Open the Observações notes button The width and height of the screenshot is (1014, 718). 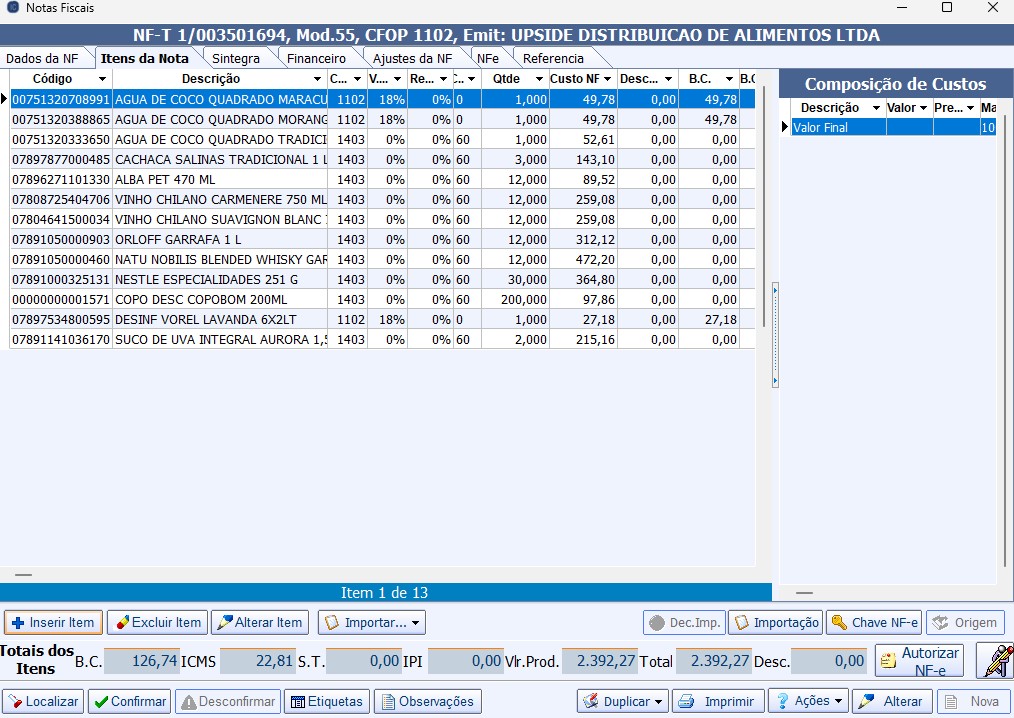click(x=428, y=701)
